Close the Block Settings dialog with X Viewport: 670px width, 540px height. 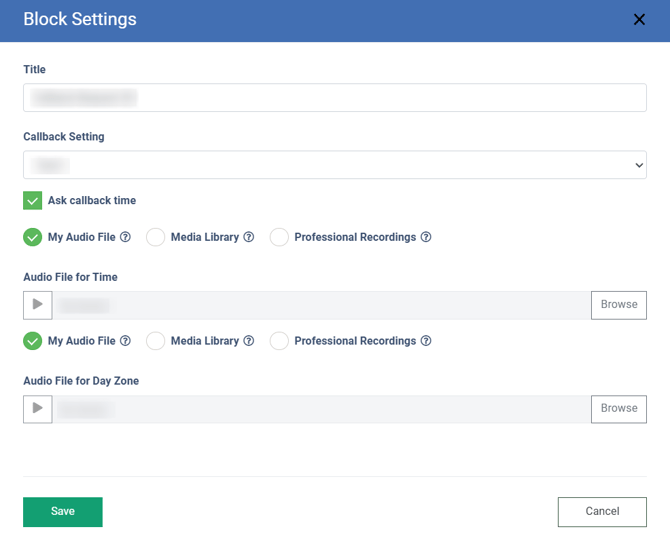tap(639, 20)
